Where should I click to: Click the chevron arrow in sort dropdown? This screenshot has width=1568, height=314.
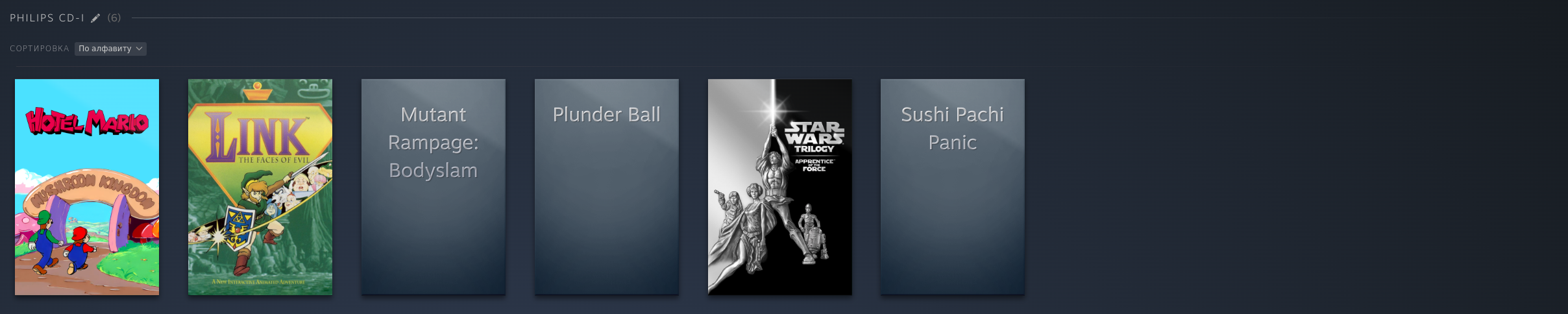point(139,49)
